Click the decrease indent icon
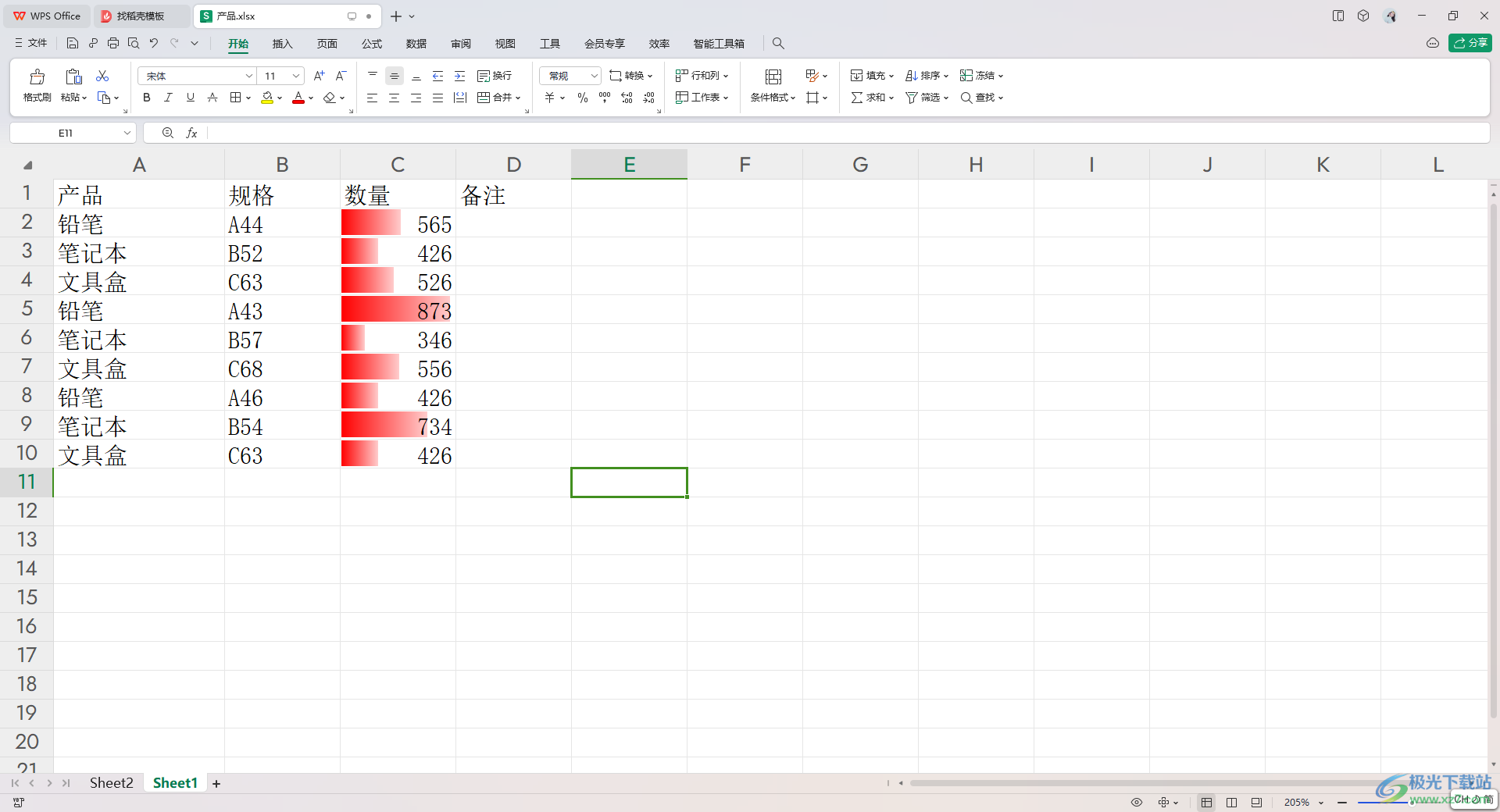The height and width of the screenshot is (812, 1500). pyautogui.click(x=438, y=76)
